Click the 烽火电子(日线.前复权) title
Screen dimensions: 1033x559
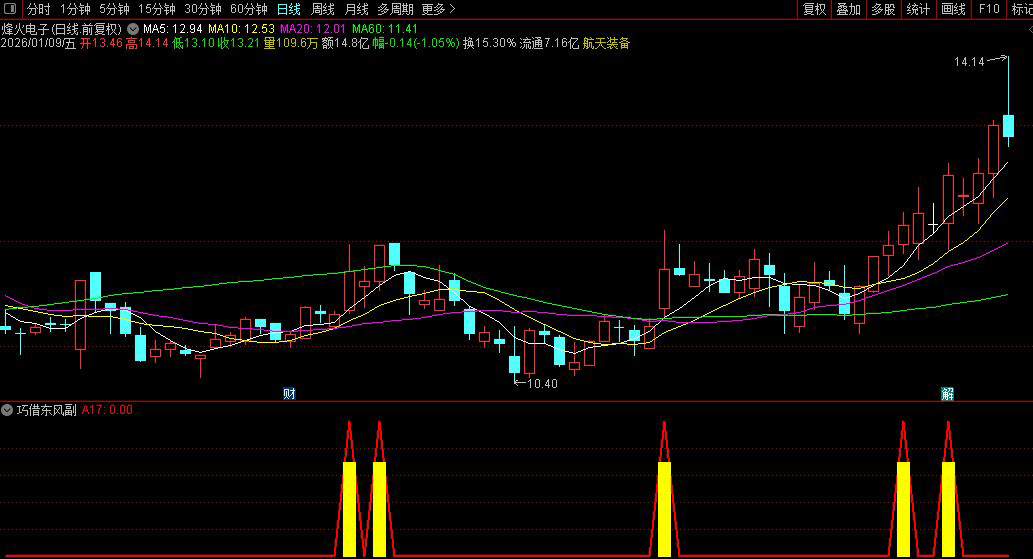point(62,29)
